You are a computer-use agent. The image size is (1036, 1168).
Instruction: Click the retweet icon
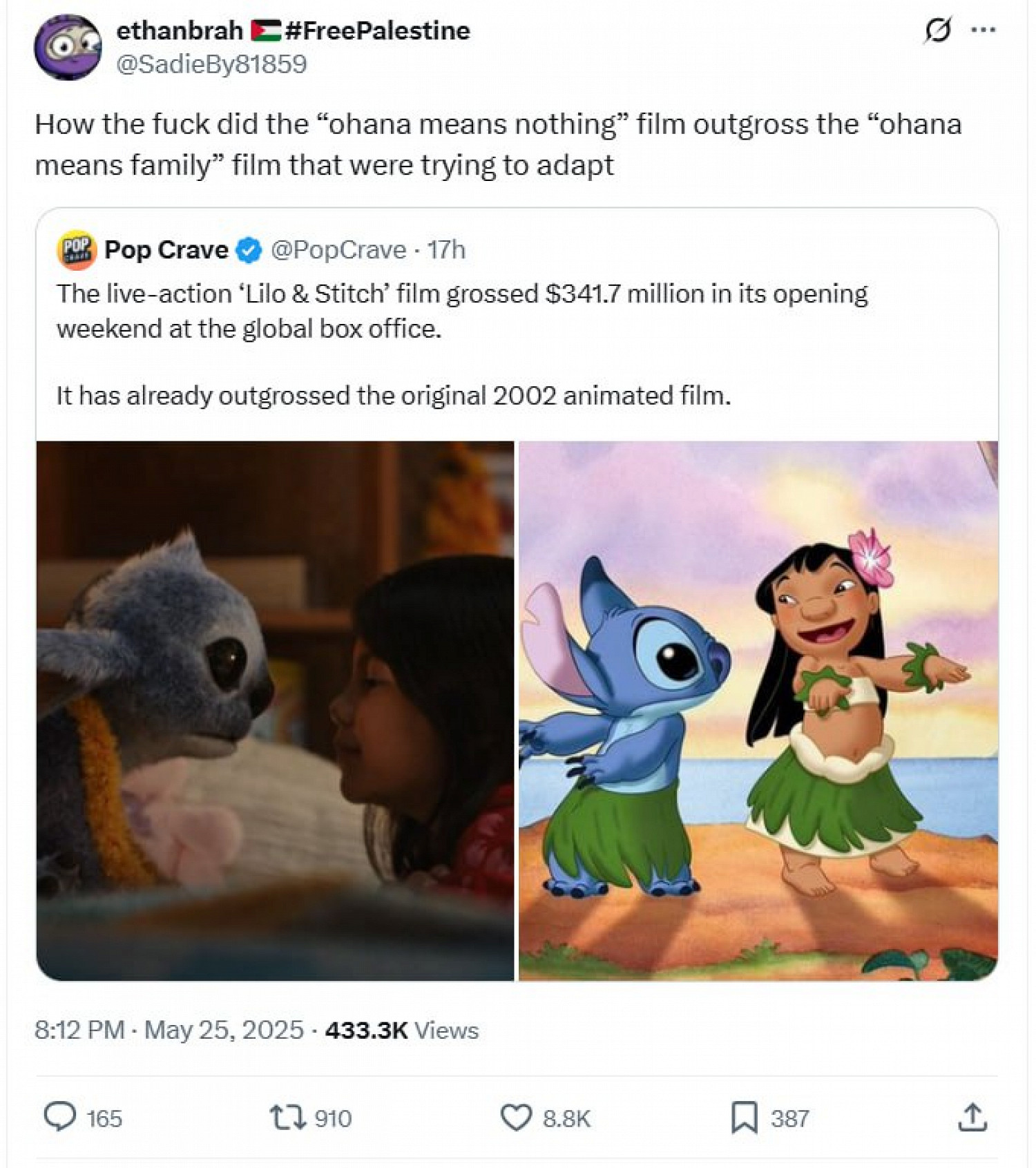(x=287, y=1117)
